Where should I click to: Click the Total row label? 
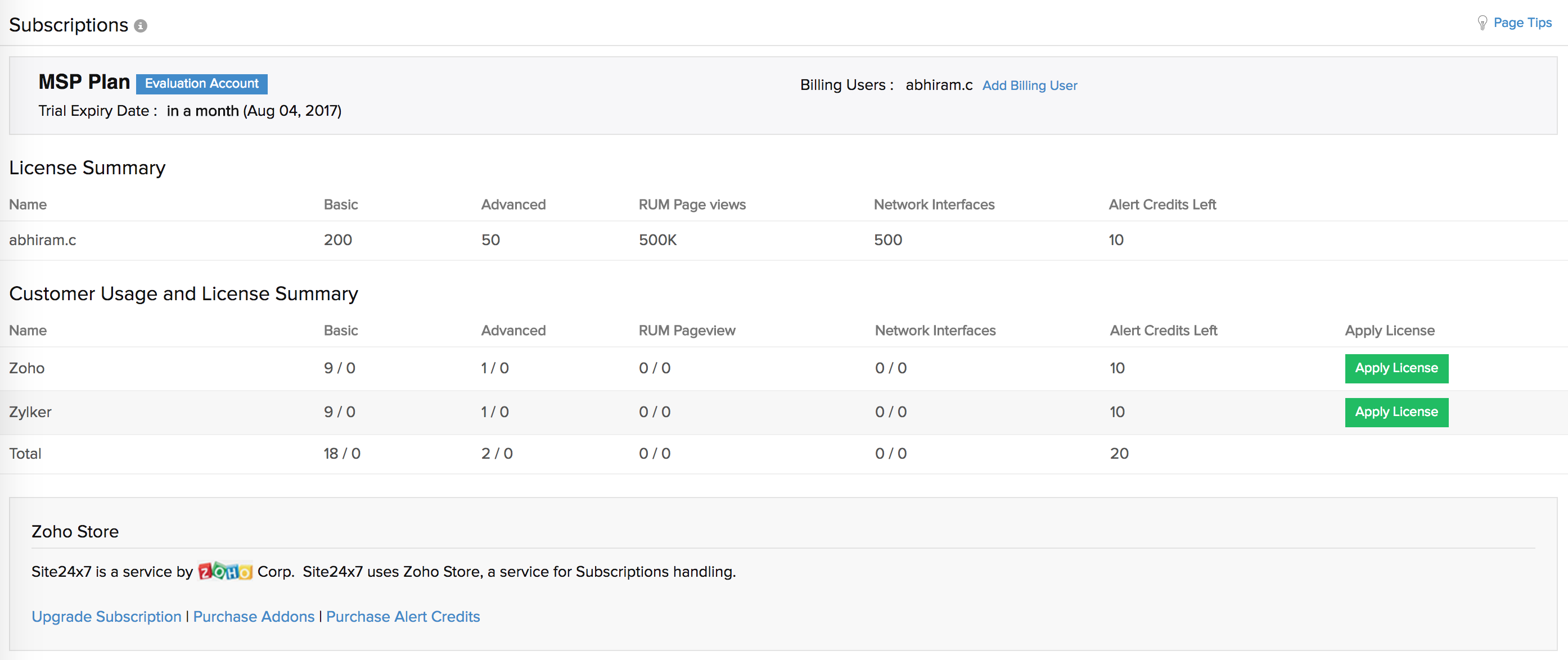click(x=25, y=453)
